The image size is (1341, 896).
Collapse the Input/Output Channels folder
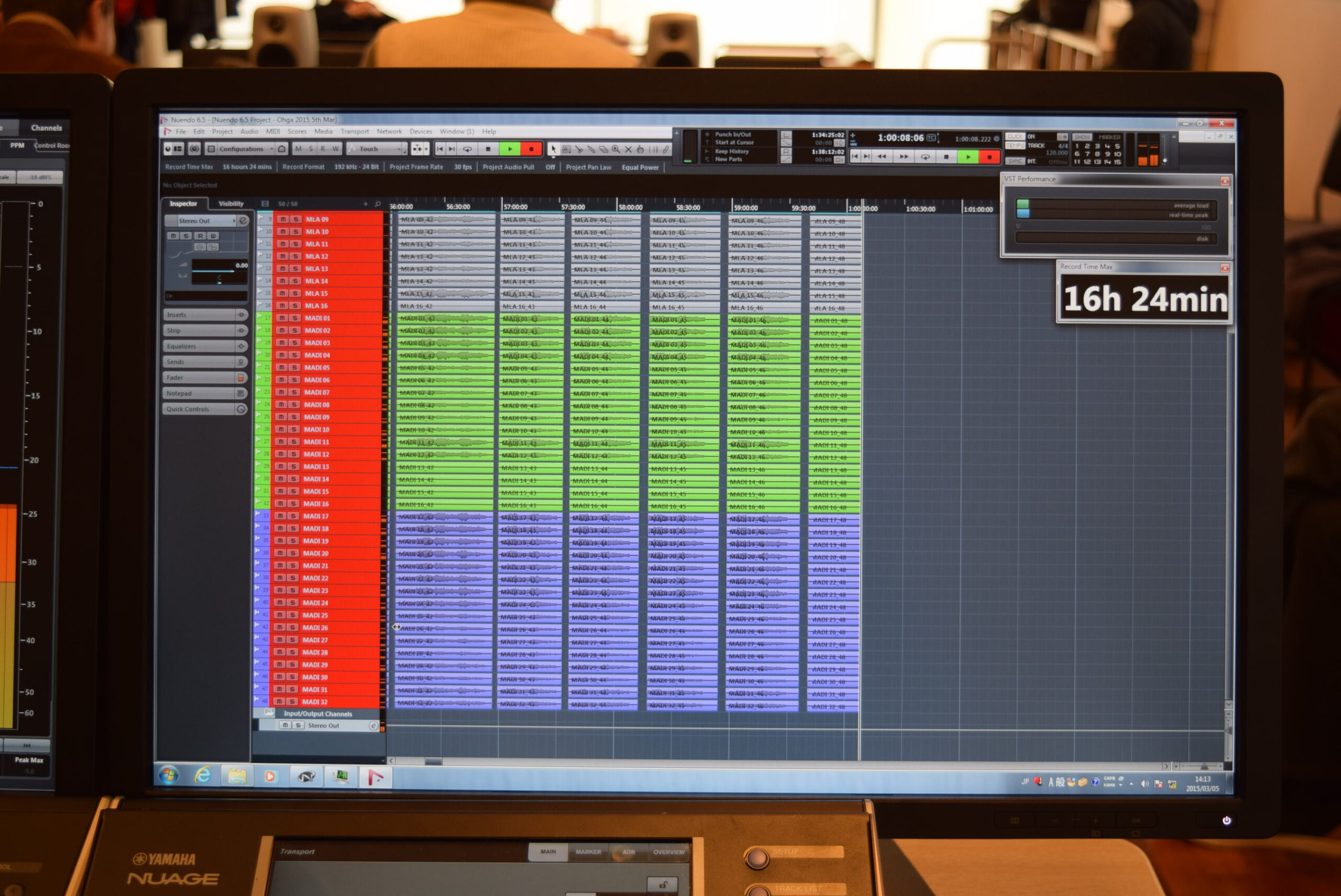[269, 713]
